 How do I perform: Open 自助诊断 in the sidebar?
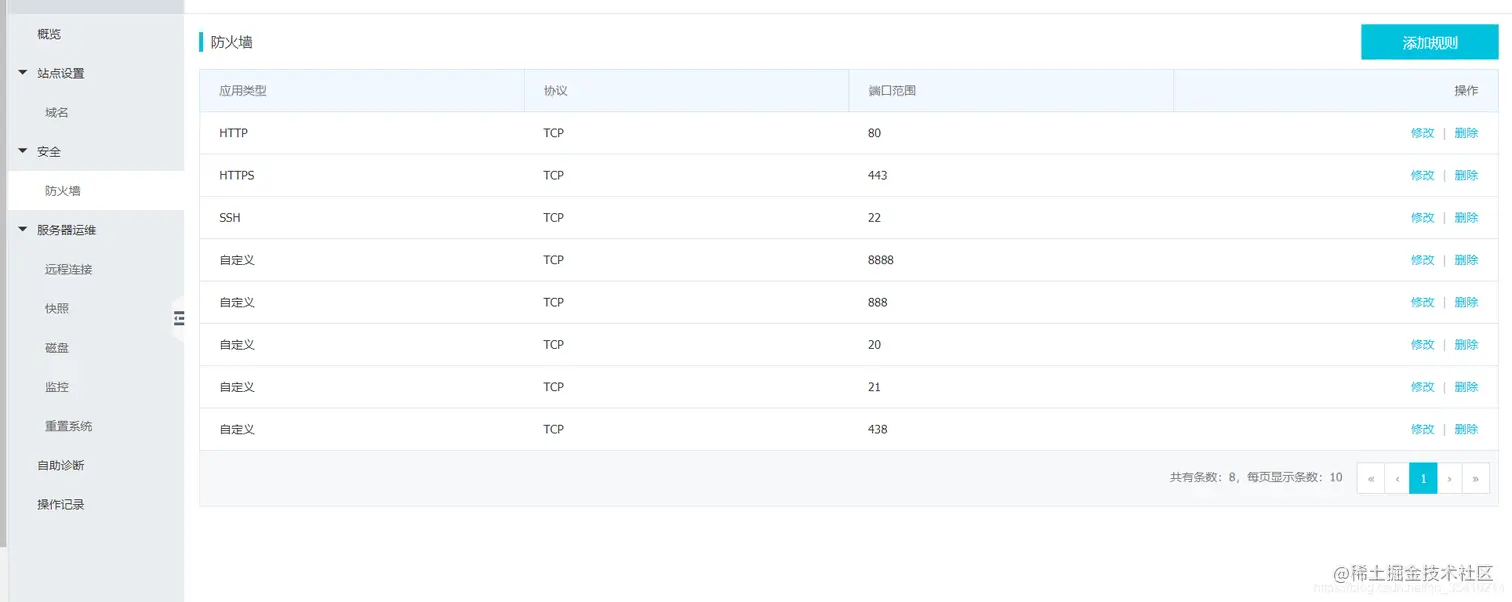click(61, 465)
